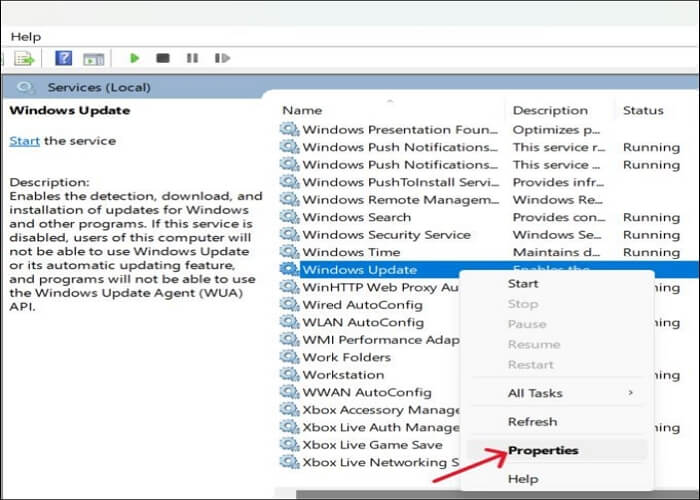Screen dimensions: 700x500
Task: Click the blue Help question mark icon
Action: pyautogui.click(x=63, y=59)
